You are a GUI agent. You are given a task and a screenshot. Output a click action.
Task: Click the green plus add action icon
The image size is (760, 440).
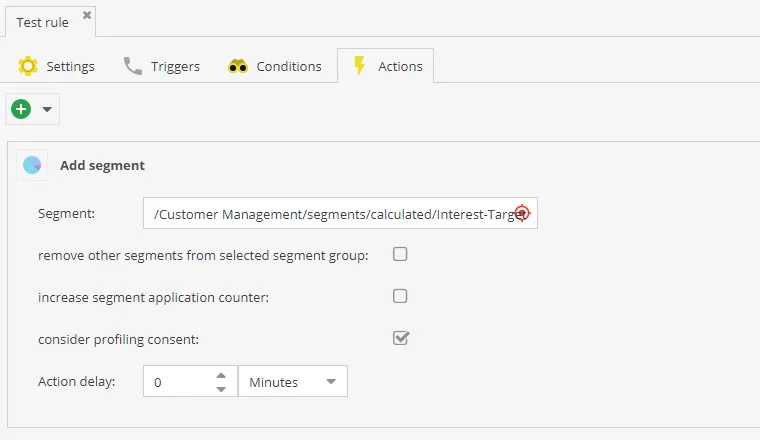pyautogui.click(x=21, y=109)
